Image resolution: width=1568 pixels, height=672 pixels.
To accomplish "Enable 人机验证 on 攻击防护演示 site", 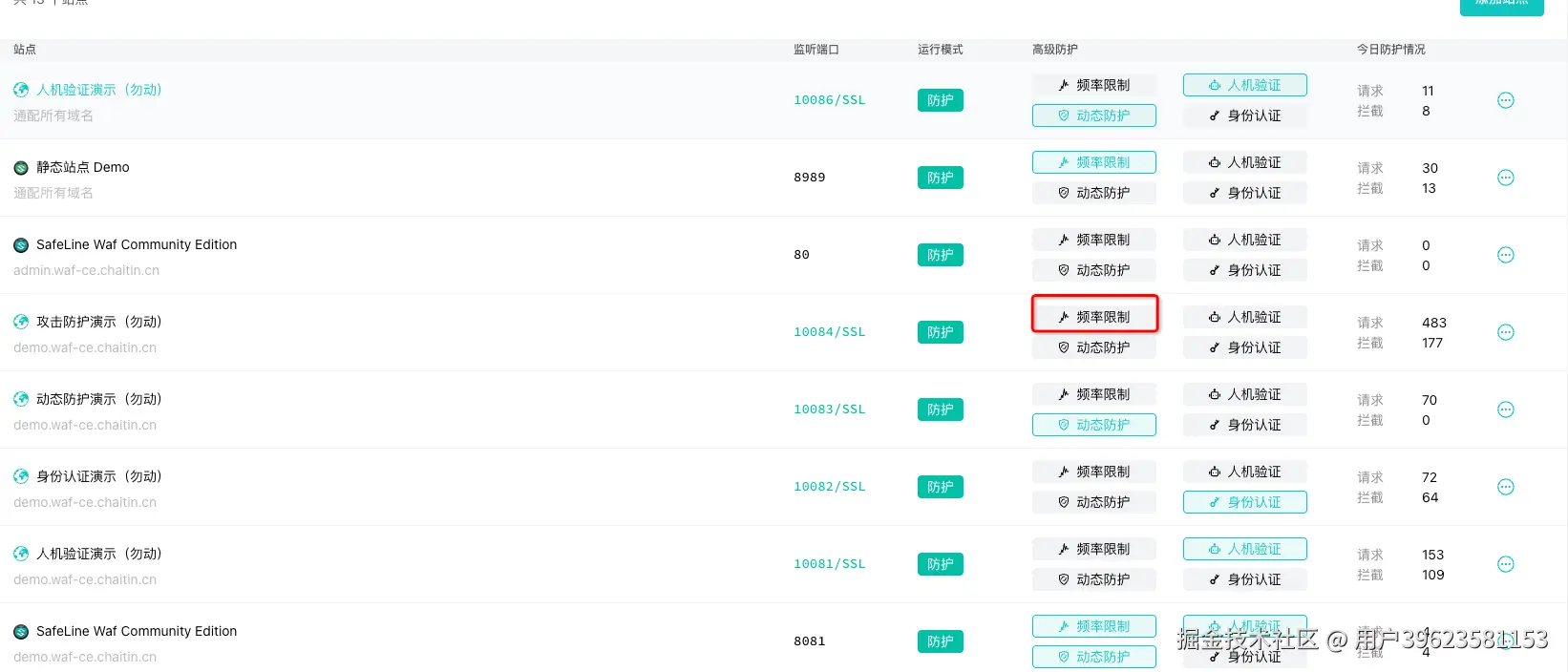I will [1245, 317].
